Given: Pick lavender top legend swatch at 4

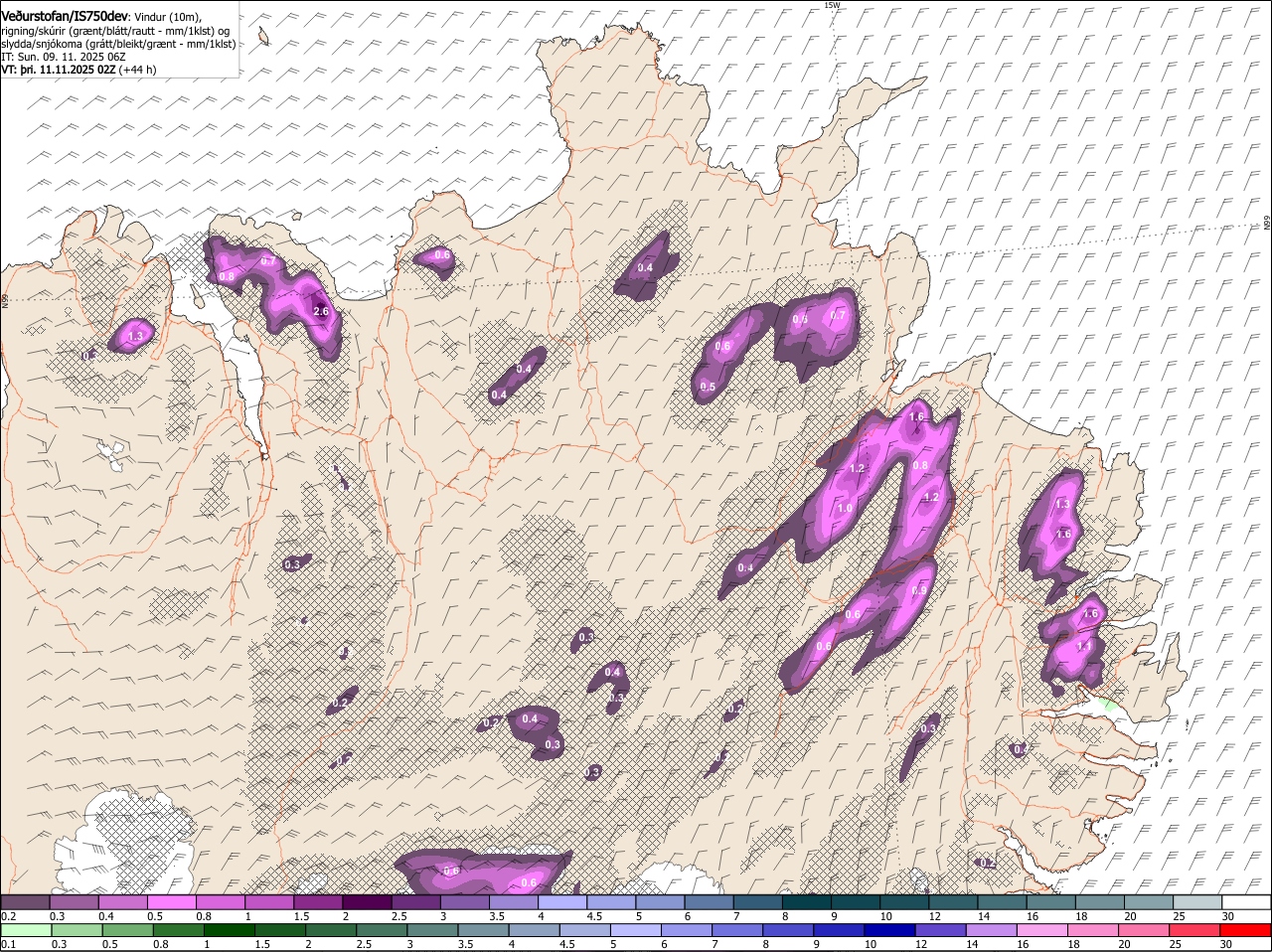Looking at the screenshot, I should (561, 901).
